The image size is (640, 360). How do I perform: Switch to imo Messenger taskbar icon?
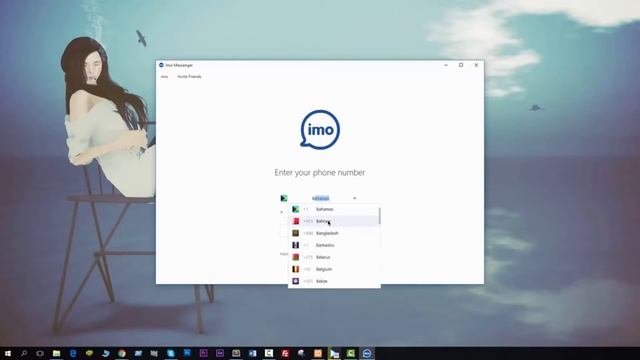click(367, 353)
